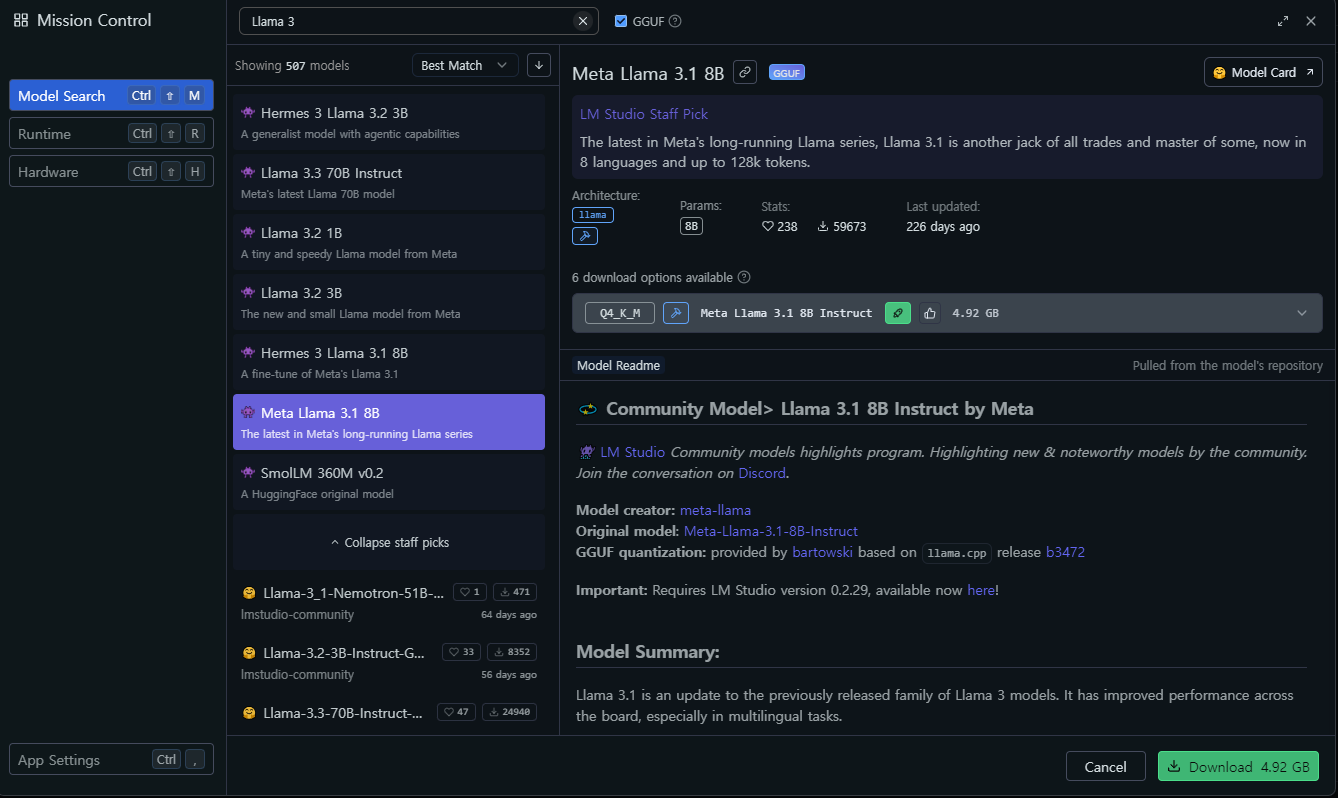
Task: Select Hermes 3 Llama 3.2 3B model
Action: point(389,122)
